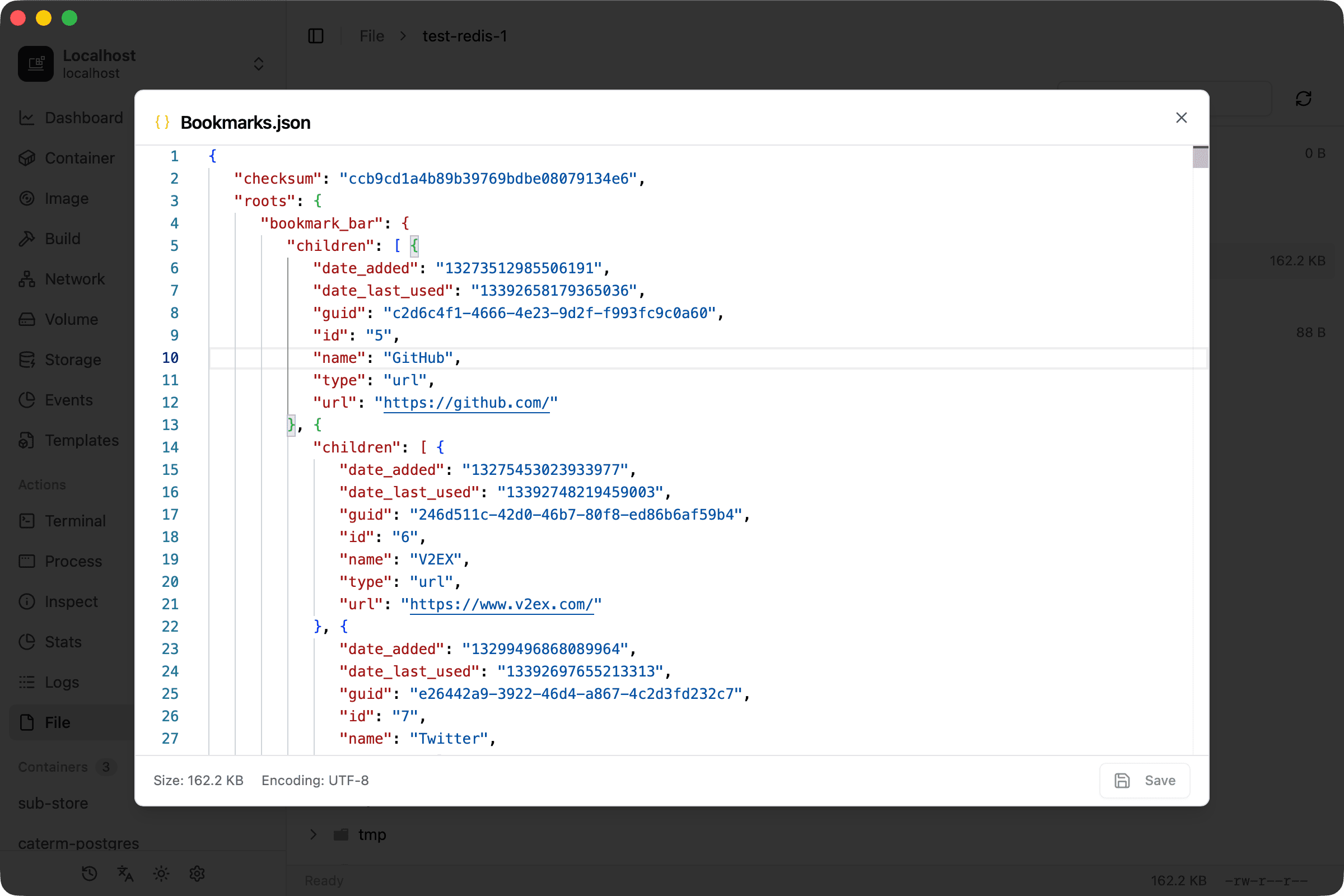Open the settings gear
1344x896 pixels.
coord(197,873)
